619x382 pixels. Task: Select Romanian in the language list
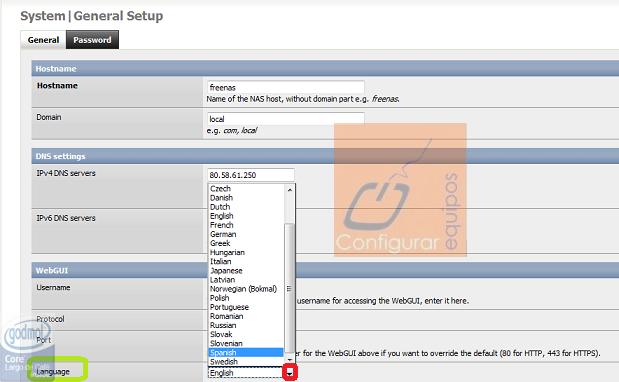[x=246, y=316]
